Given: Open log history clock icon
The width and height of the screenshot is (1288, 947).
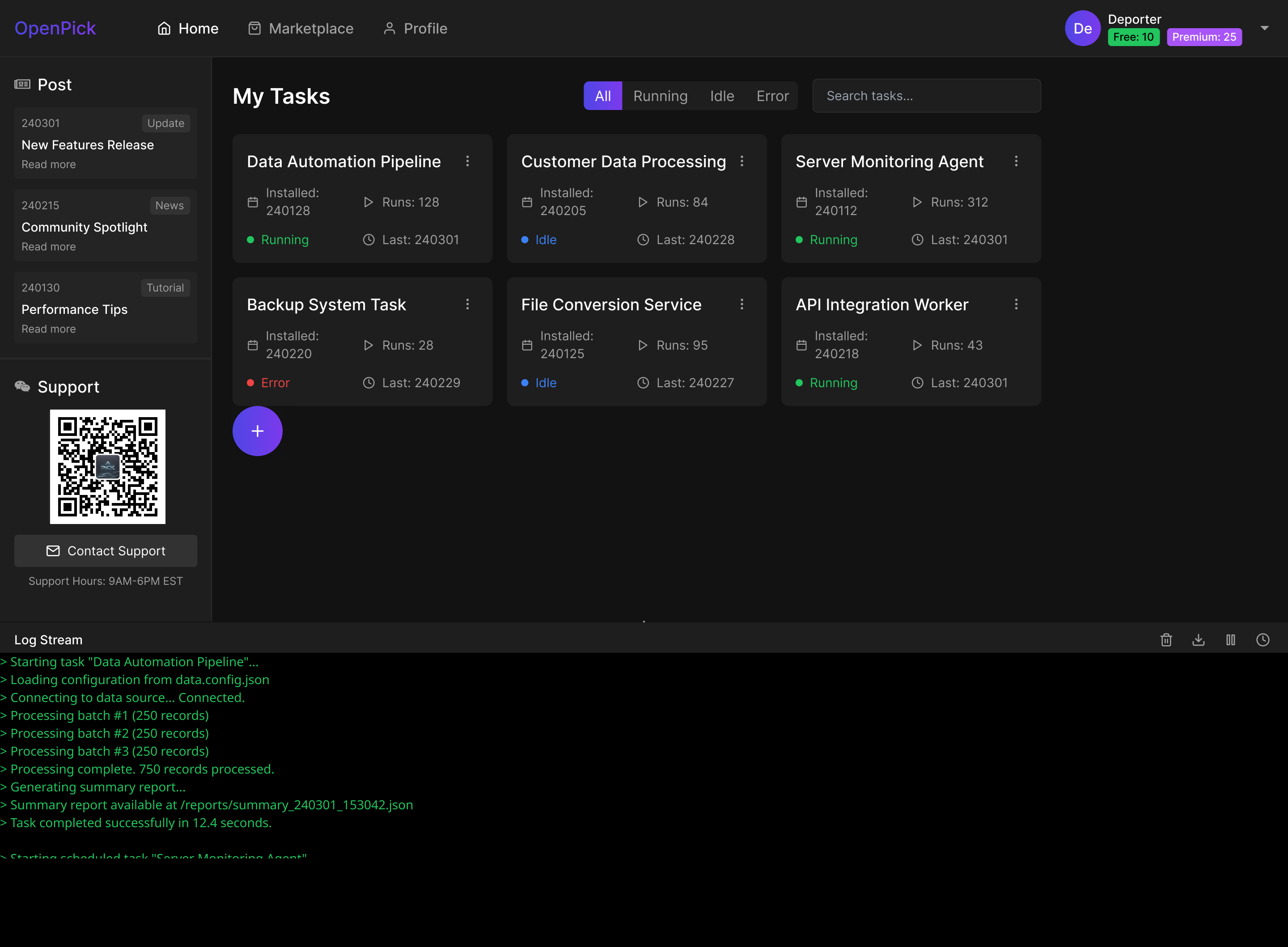Looking at the screenshot, I should [1262, 640].
